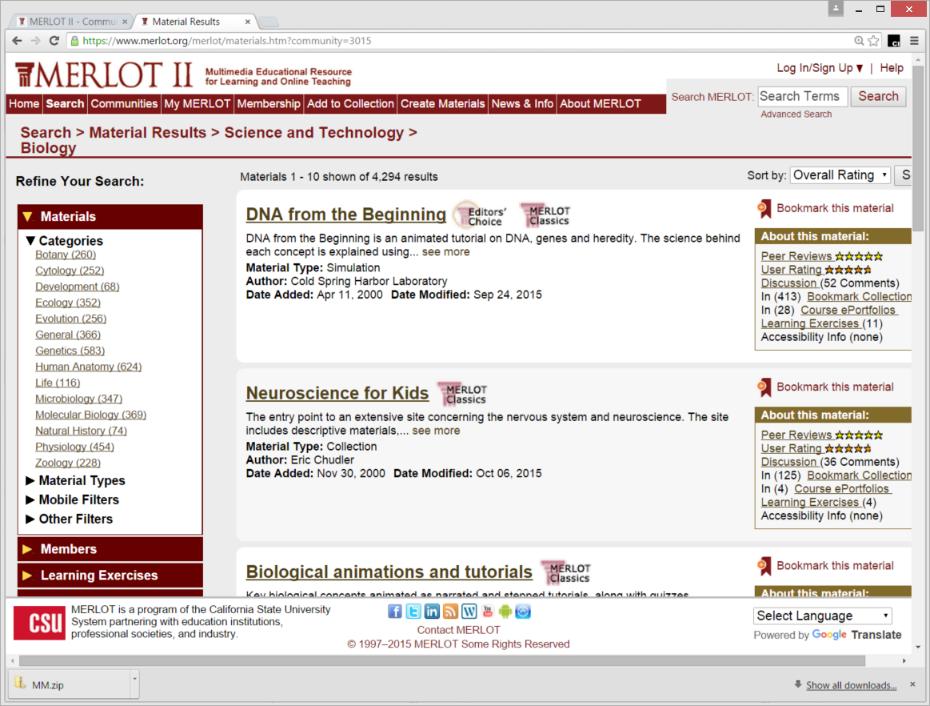
Task: Open the Advanced Search link
Action: coord(796,114)
